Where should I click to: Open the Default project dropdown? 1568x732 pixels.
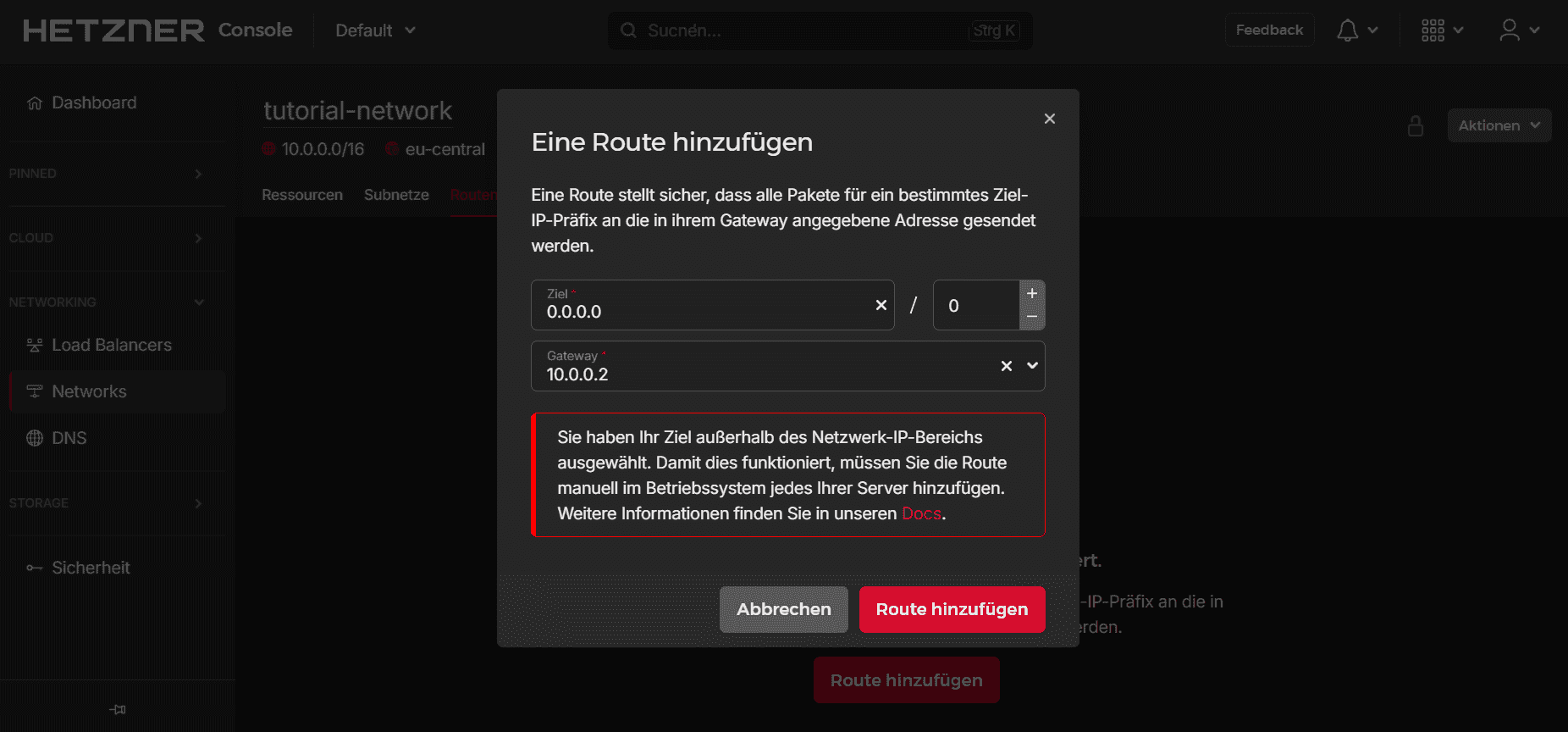coord(375,30)
